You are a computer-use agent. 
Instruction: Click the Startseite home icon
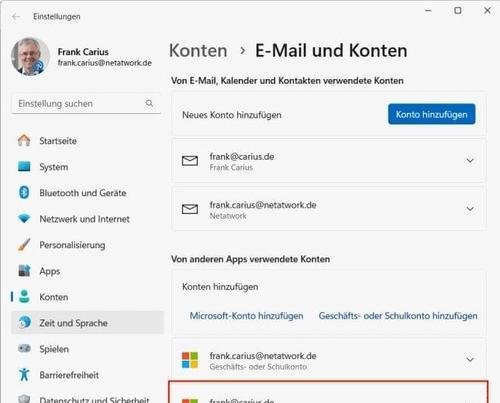click(24, 140)
